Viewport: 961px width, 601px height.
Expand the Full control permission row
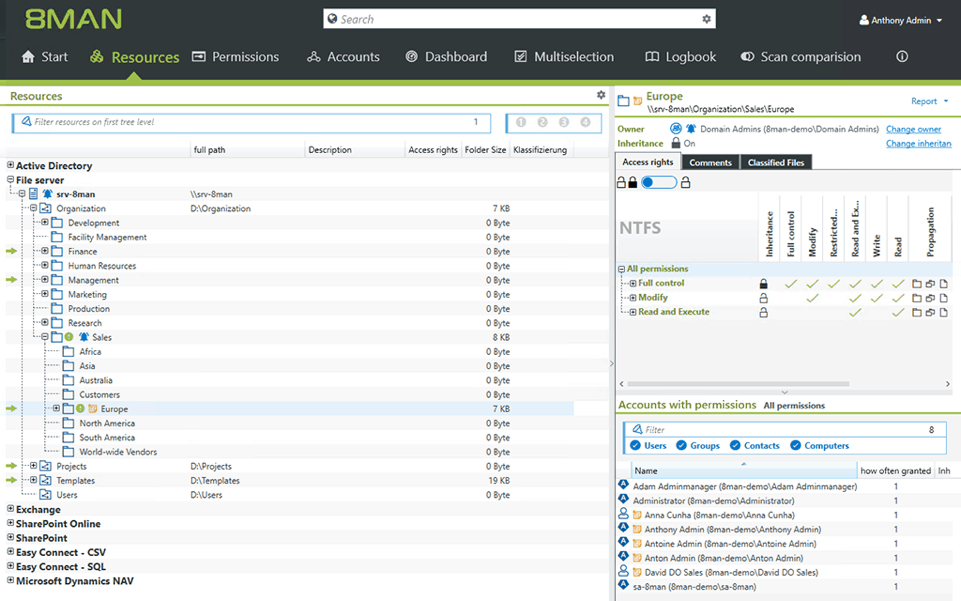tap(633, 284)
